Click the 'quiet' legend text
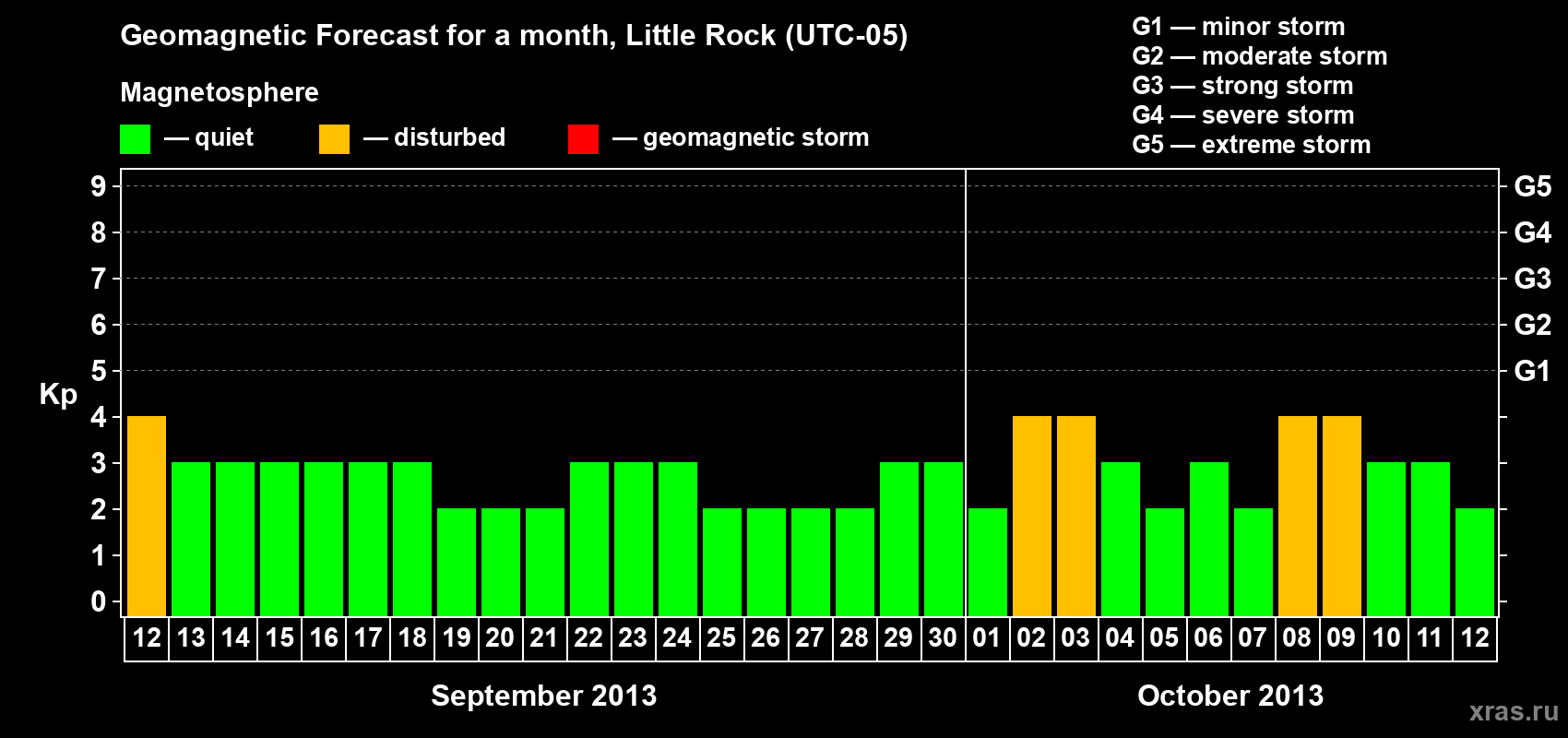The image size is (1568, 738). 224,138
